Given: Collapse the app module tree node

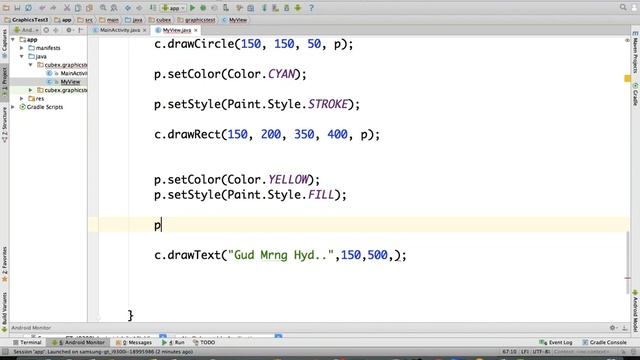Looking at the screenshot, I should pyautogui.click(x=13, y=40).
